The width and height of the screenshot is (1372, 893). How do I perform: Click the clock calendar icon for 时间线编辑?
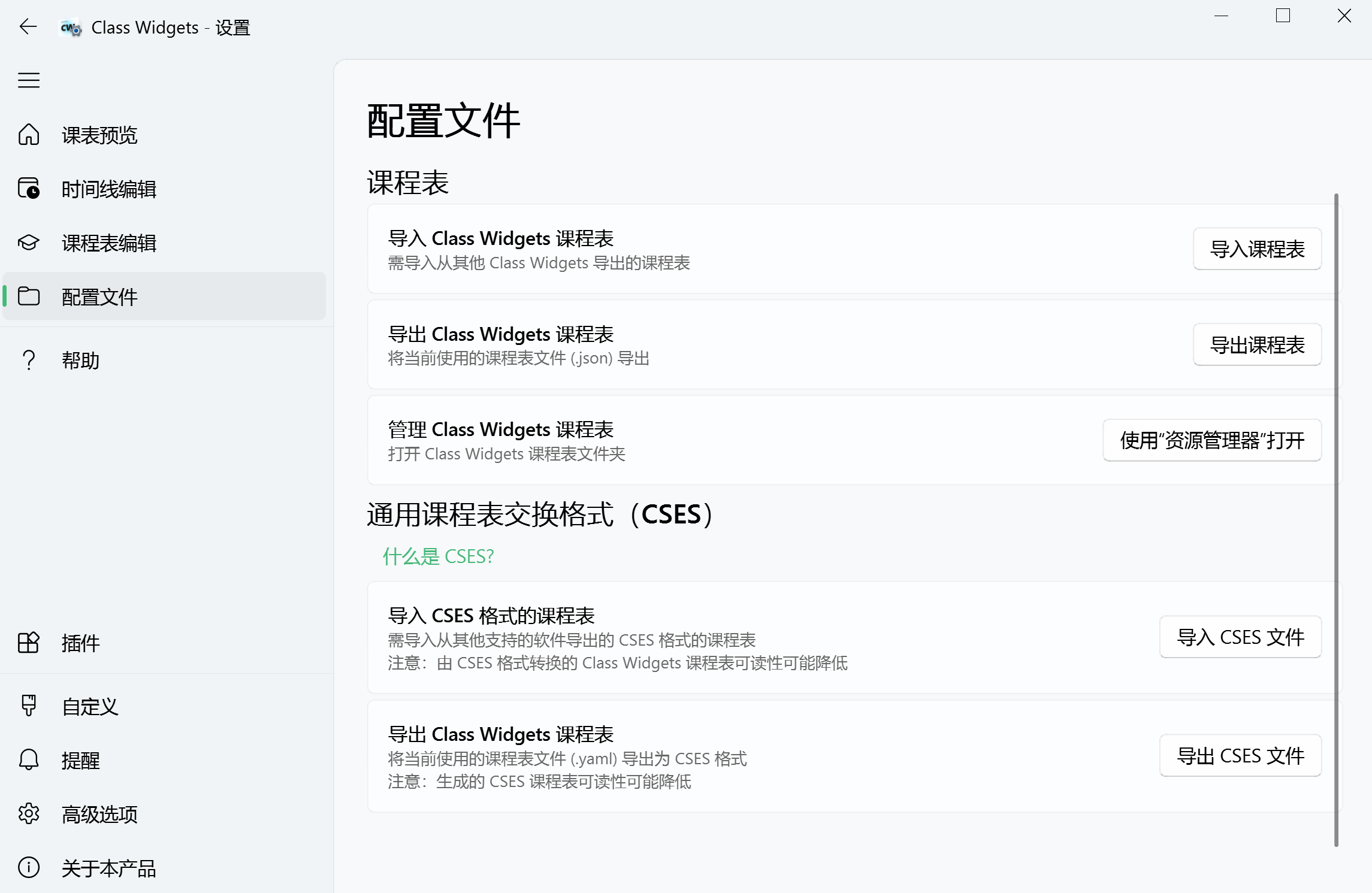point(29,188)
